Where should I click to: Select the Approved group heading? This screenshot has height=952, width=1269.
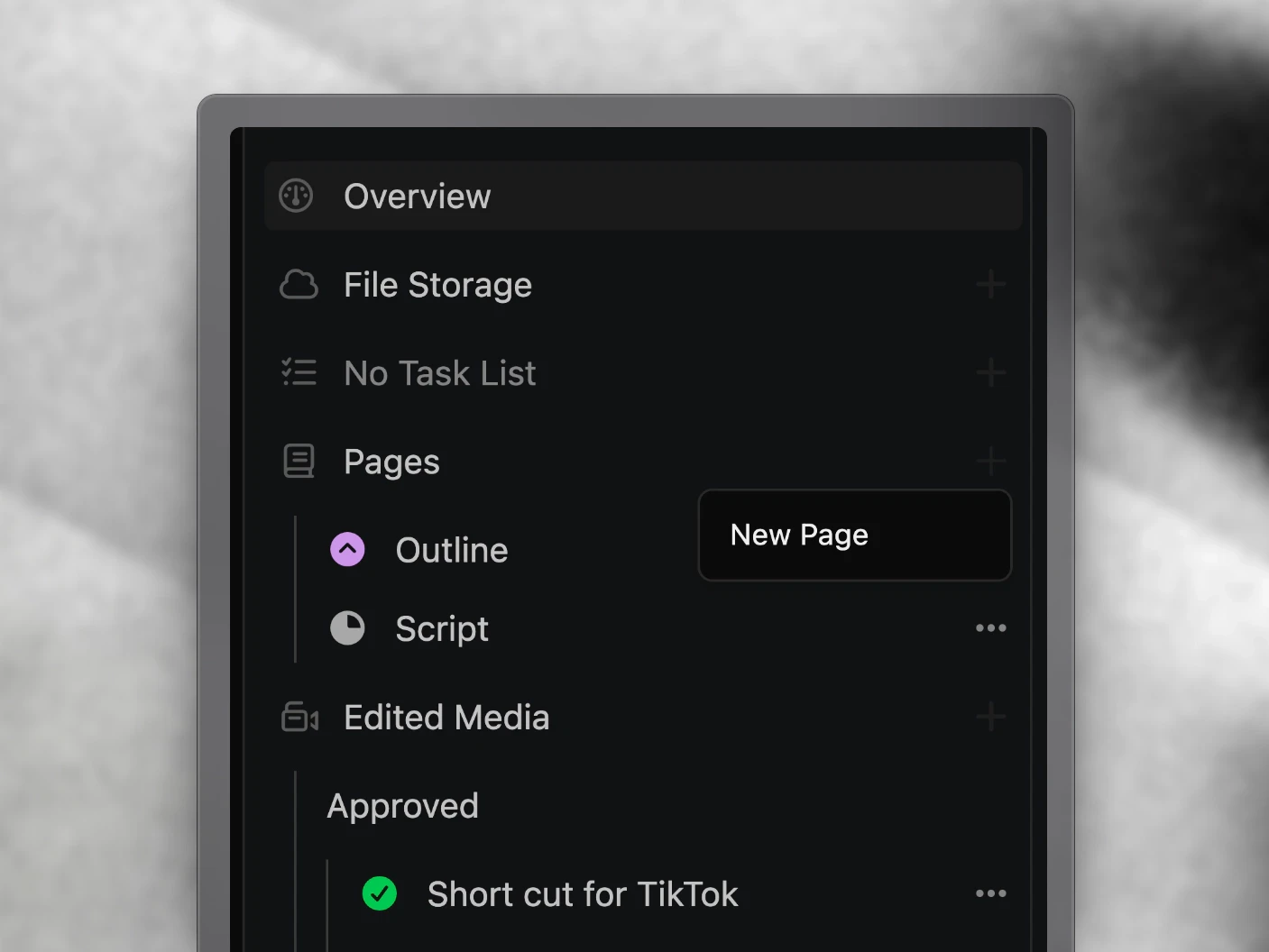coord(402,806)
